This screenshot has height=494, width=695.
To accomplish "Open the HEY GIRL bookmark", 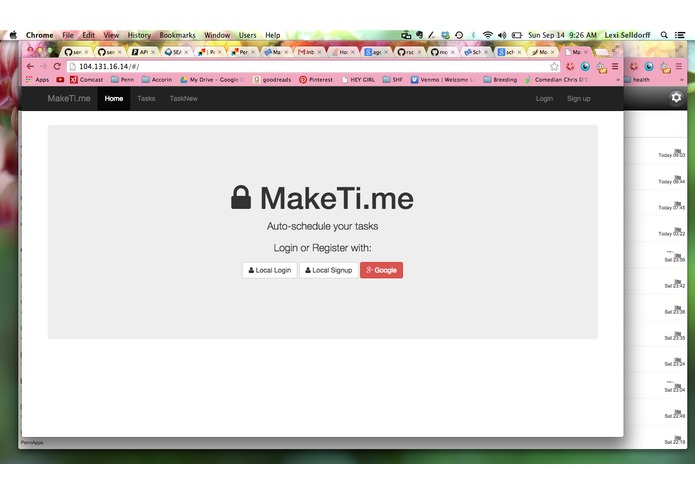I will (x=358, y=80).
